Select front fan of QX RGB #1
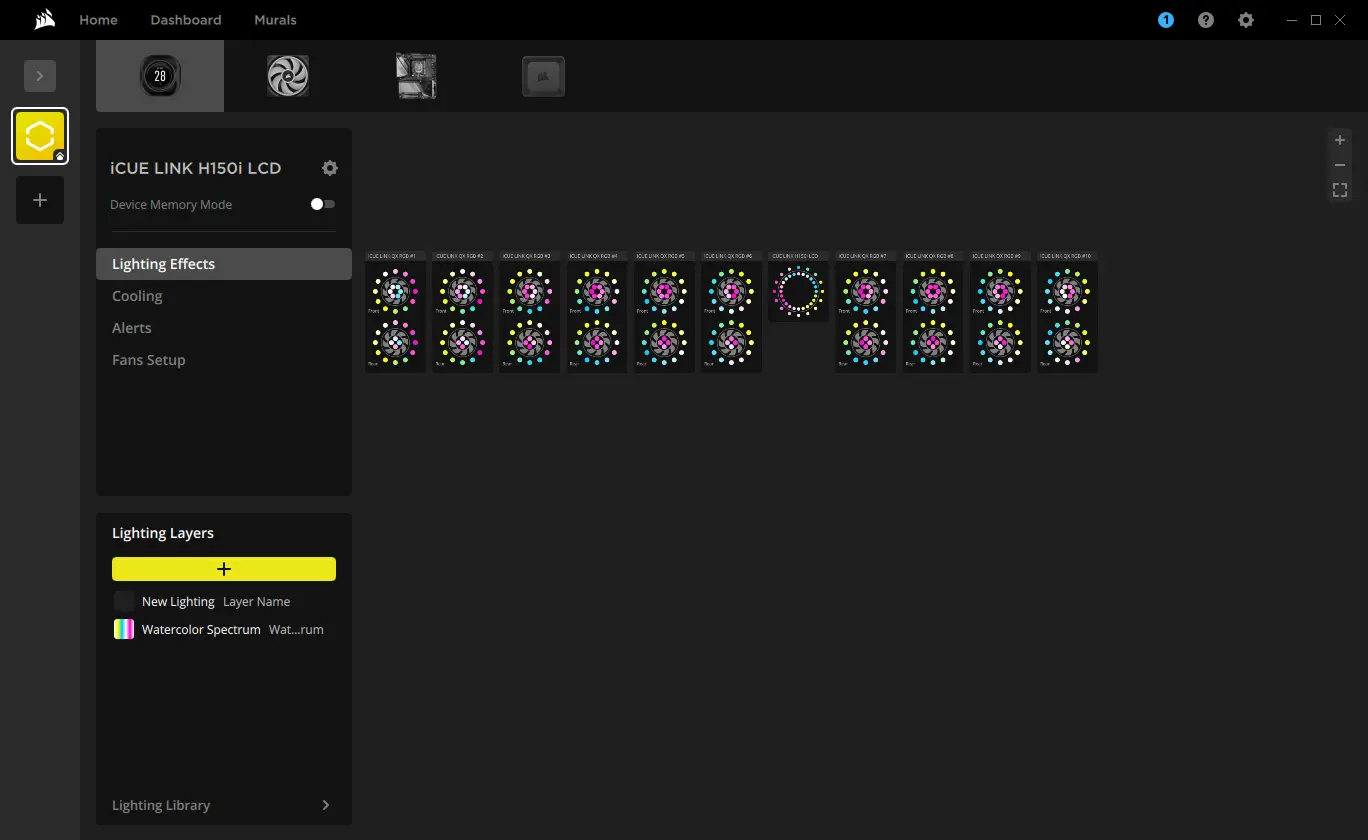Viewport: 1368px width, 840px height. 395,292
